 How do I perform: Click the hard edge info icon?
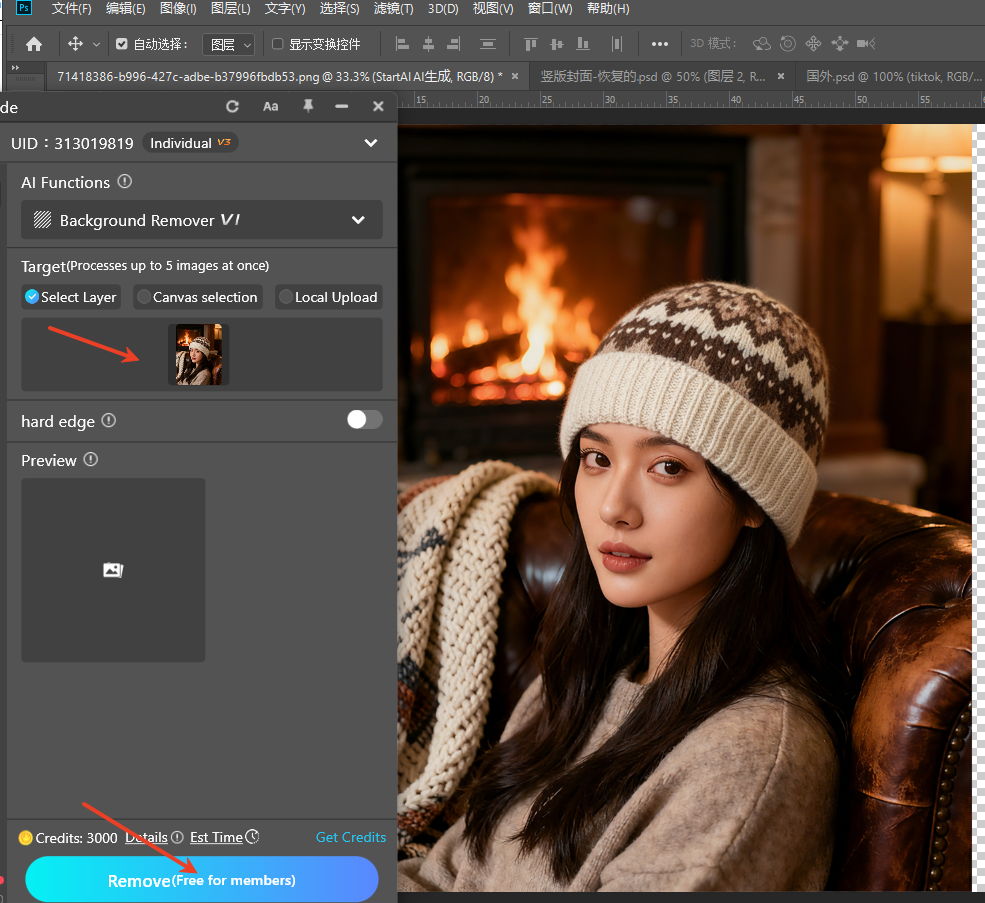107,421
